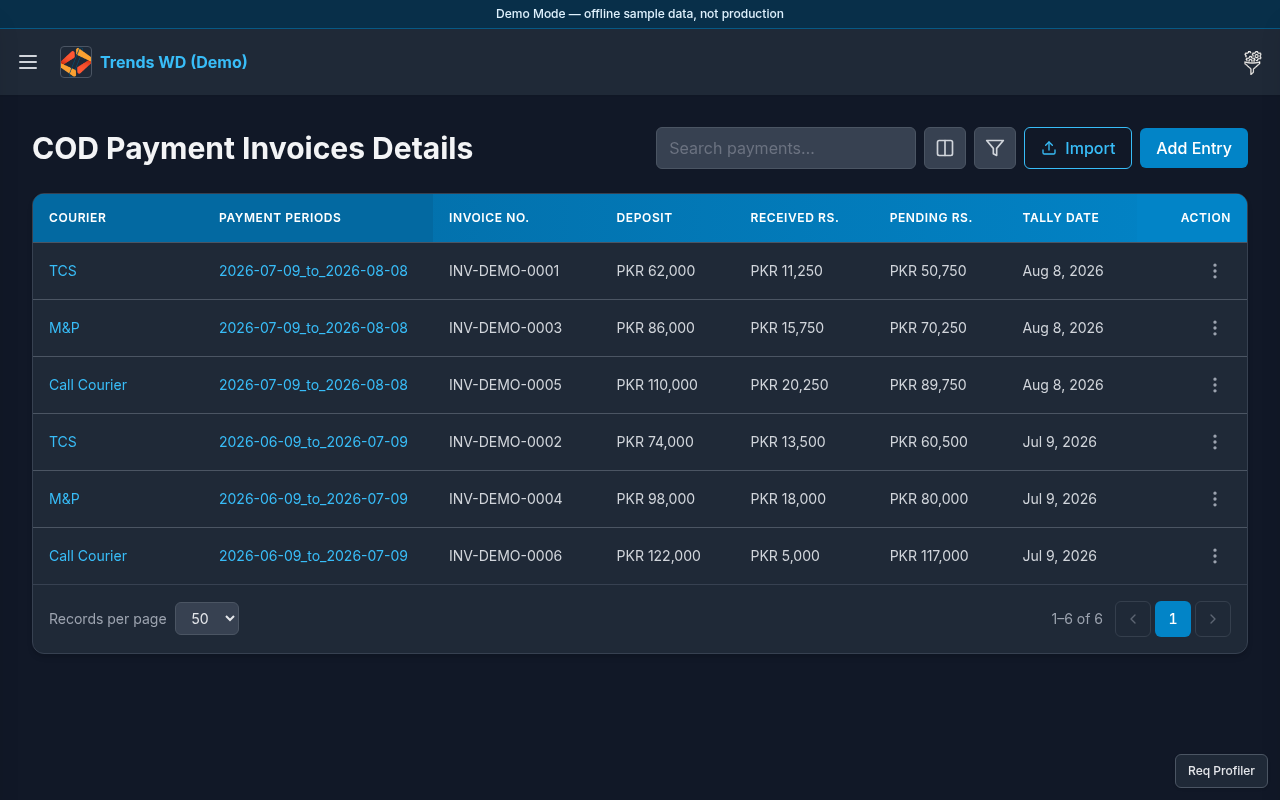Open the Trends WD (Demo) home link
The image size is (1280, 800).
(x=174, y=62)
